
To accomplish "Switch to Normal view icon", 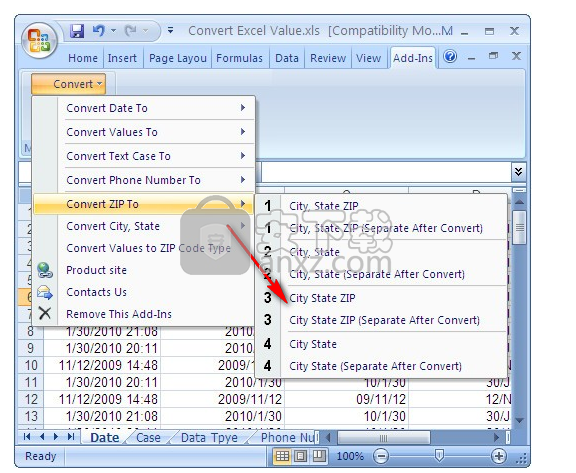I will 282,456.
